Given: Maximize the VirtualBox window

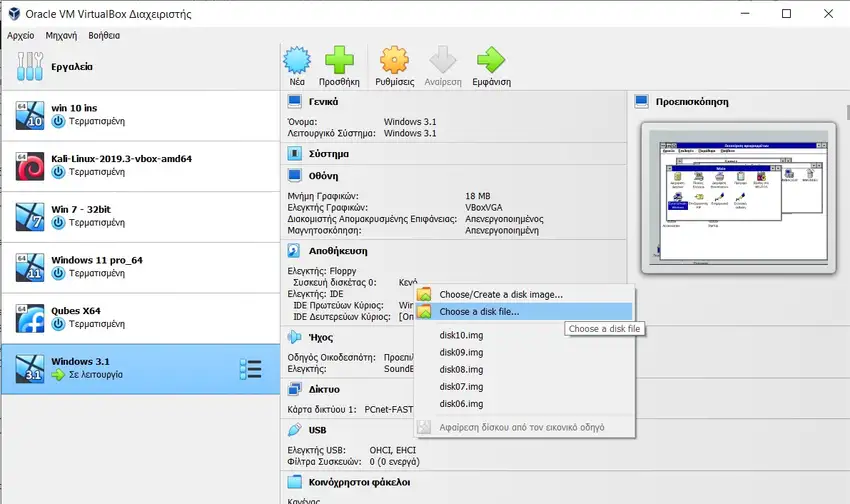Looking at the screenshot, I should click(787, 14).
